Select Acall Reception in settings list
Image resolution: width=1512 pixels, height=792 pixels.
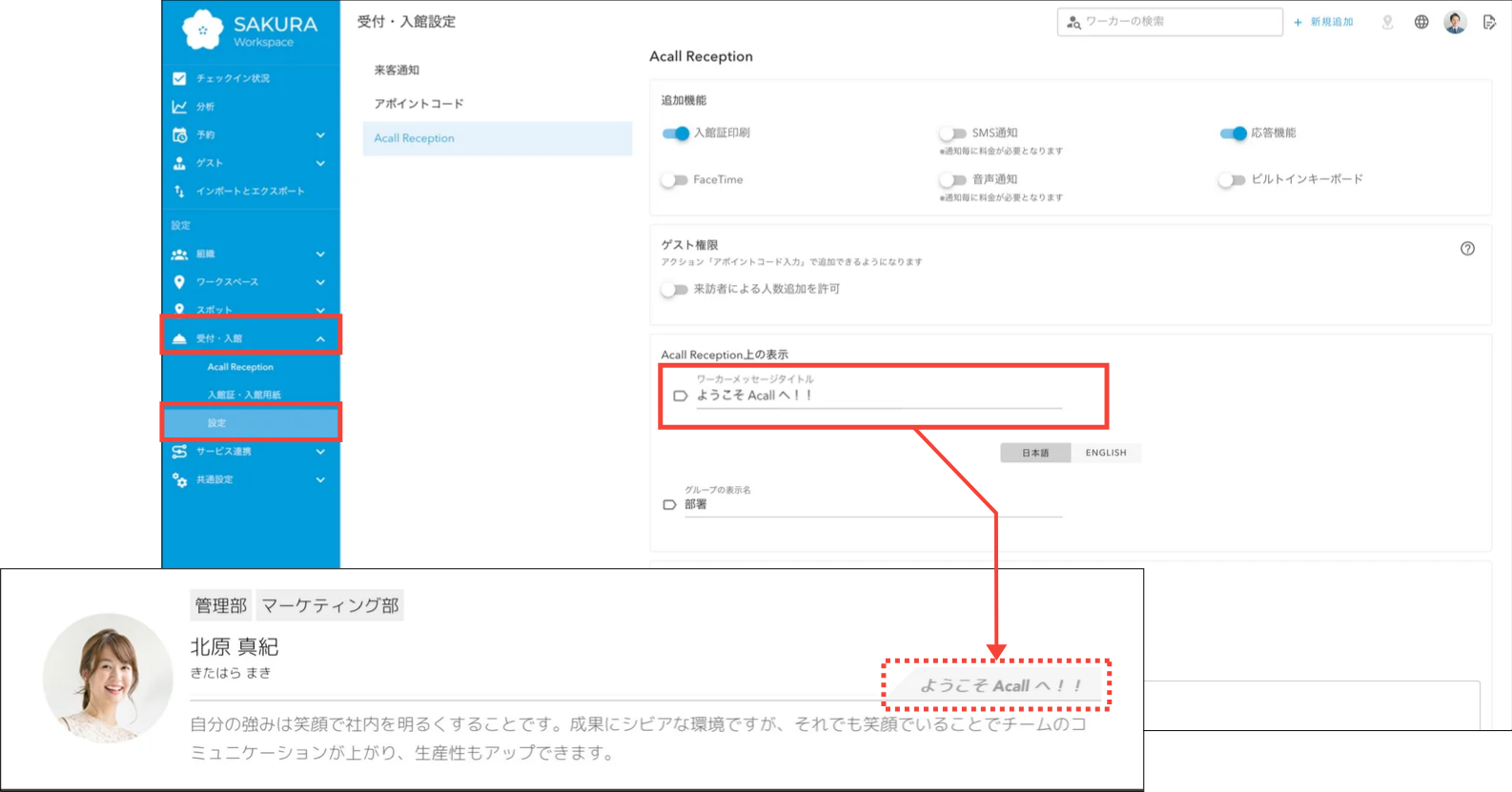coord(497,138)
